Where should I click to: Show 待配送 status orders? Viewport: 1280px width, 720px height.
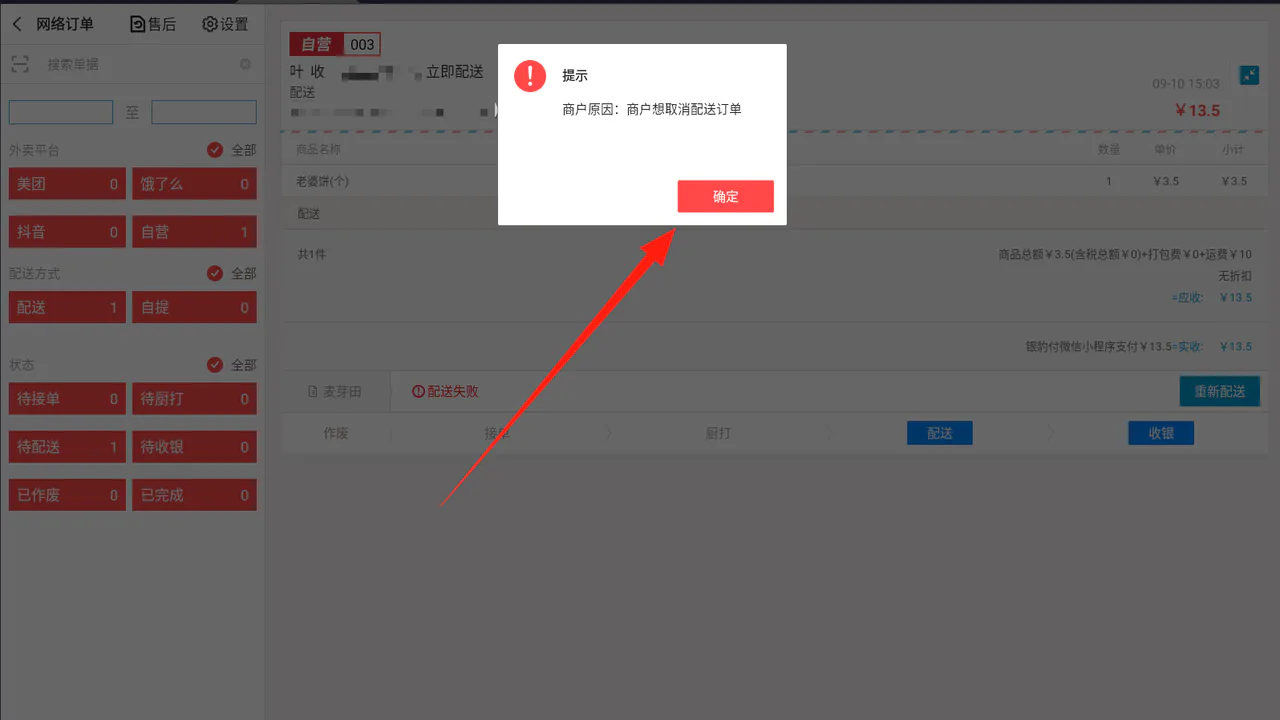click(67, 447)
